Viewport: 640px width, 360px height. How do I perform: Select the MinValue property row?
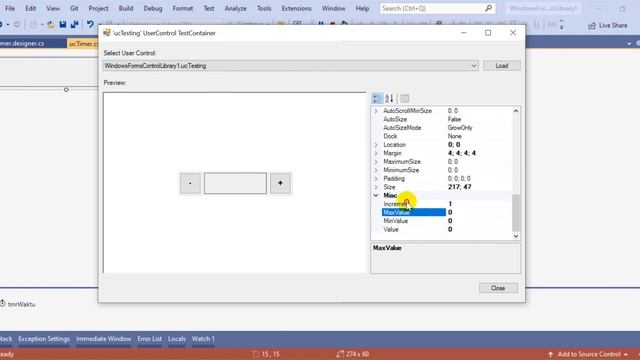(x=446, y=221)
